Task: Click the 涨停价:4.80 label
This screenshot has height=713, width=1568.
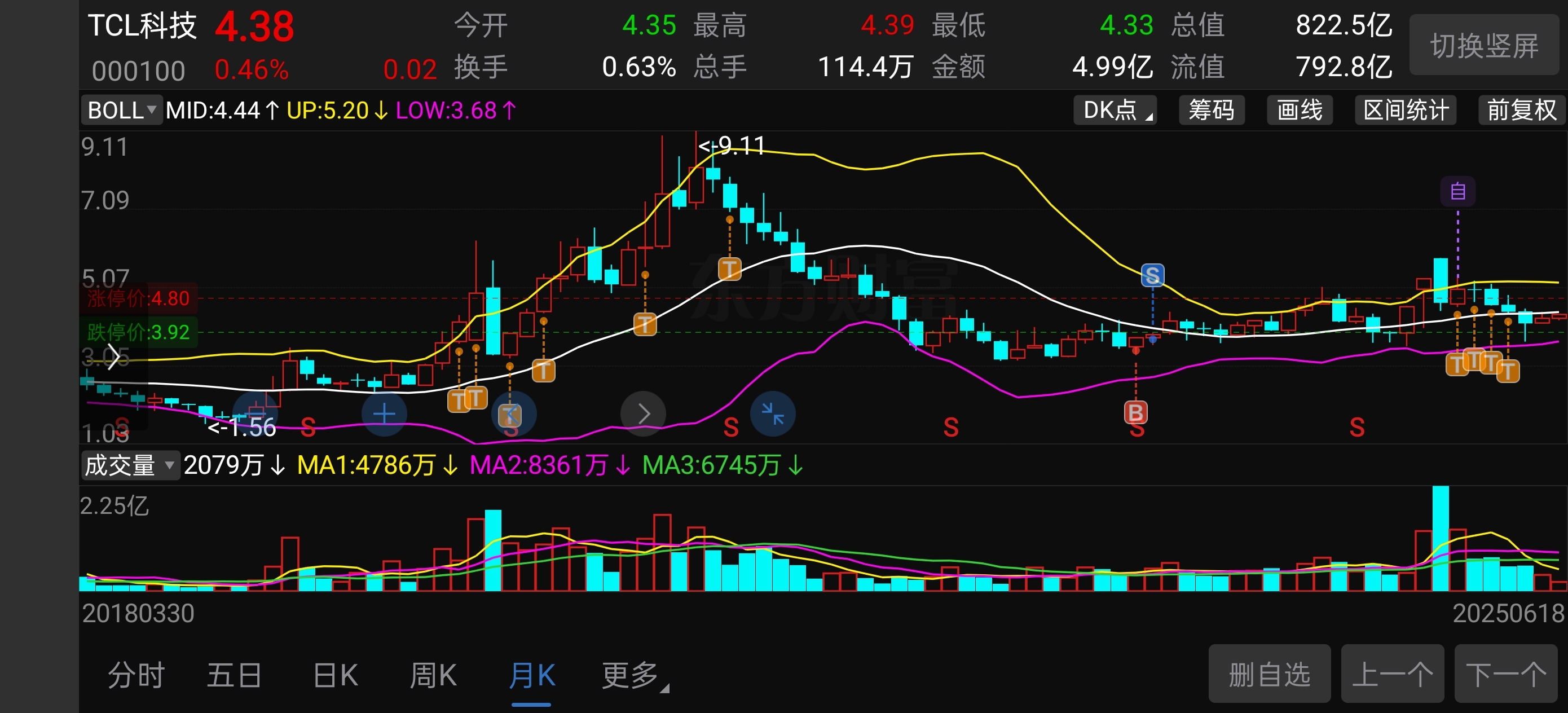Action: [x=138, y=298]
